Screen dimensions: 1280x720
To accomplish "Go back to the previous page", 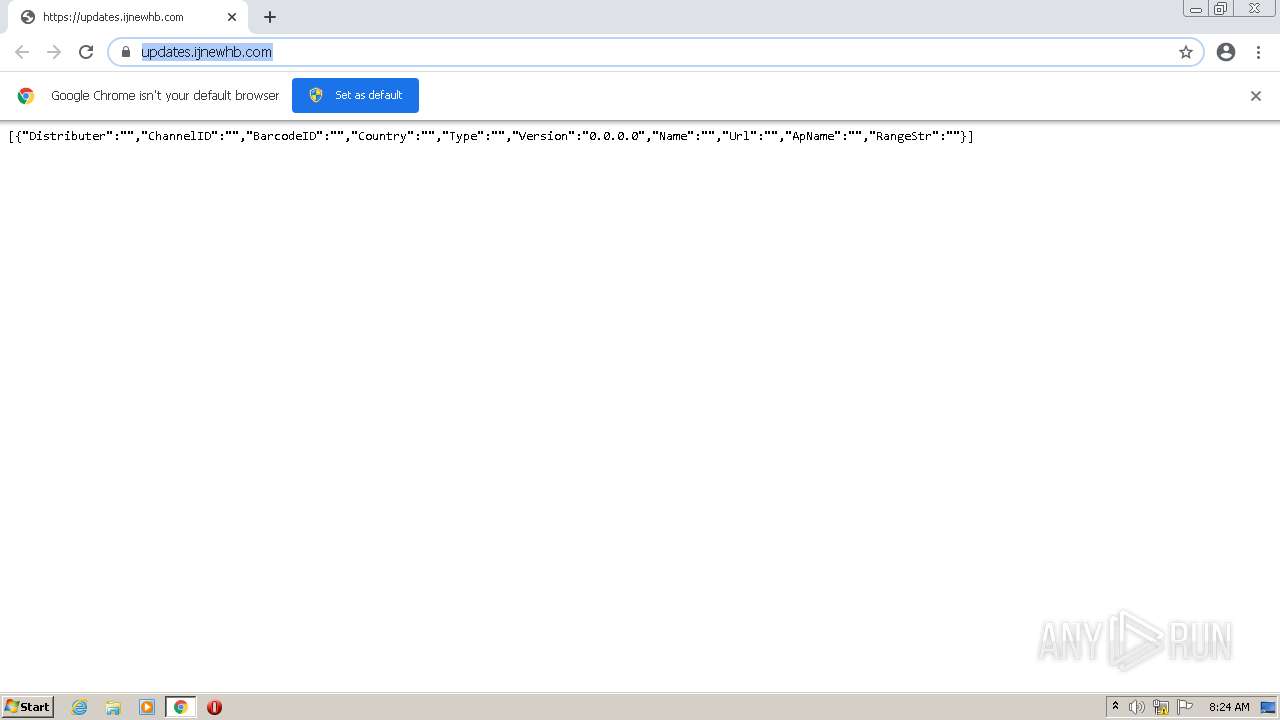I will point(22,52).
